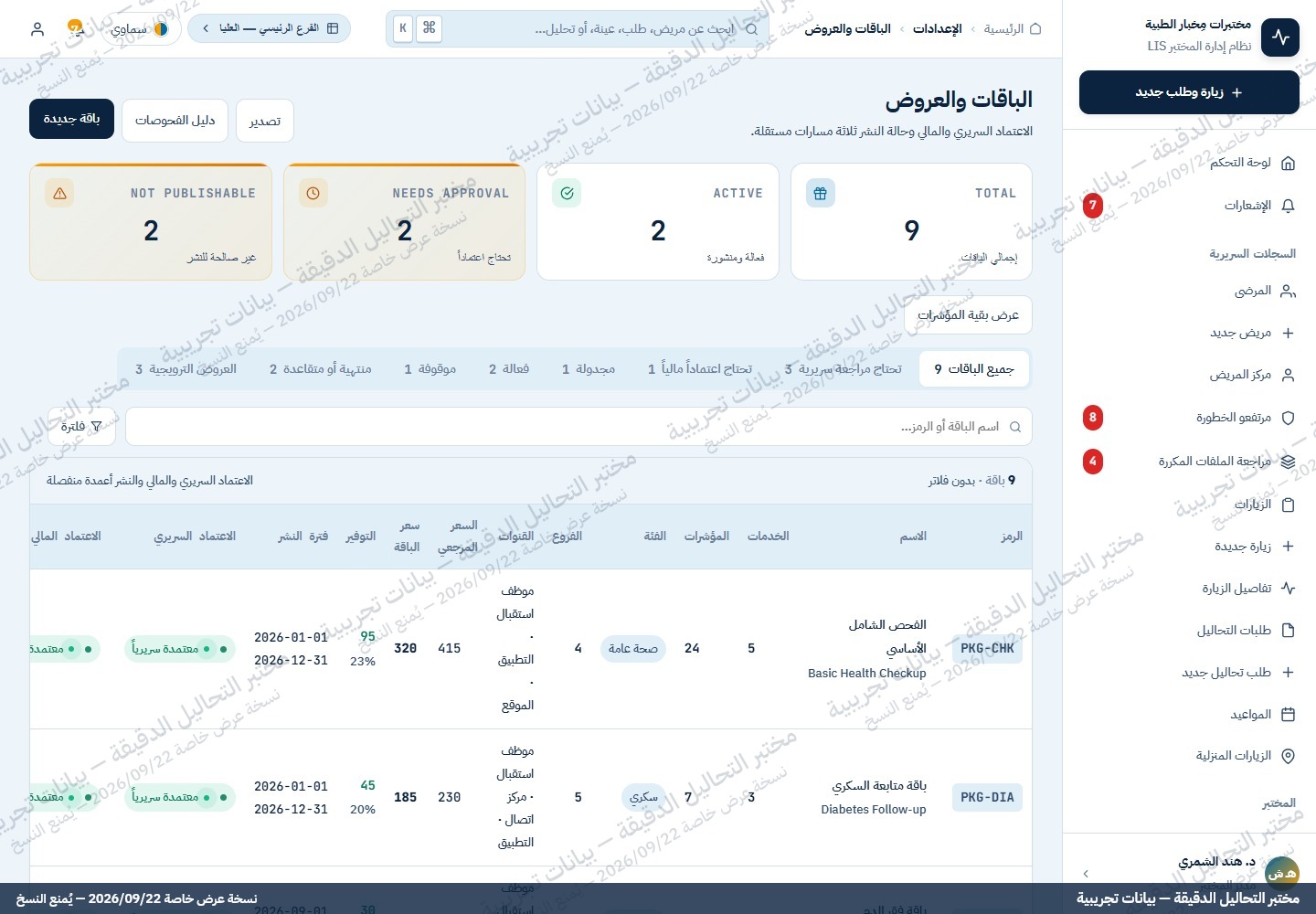Click the تصدير export button
Image resolution: width=1316 pixels, height=914 pixels.
(x=265, y=121)
